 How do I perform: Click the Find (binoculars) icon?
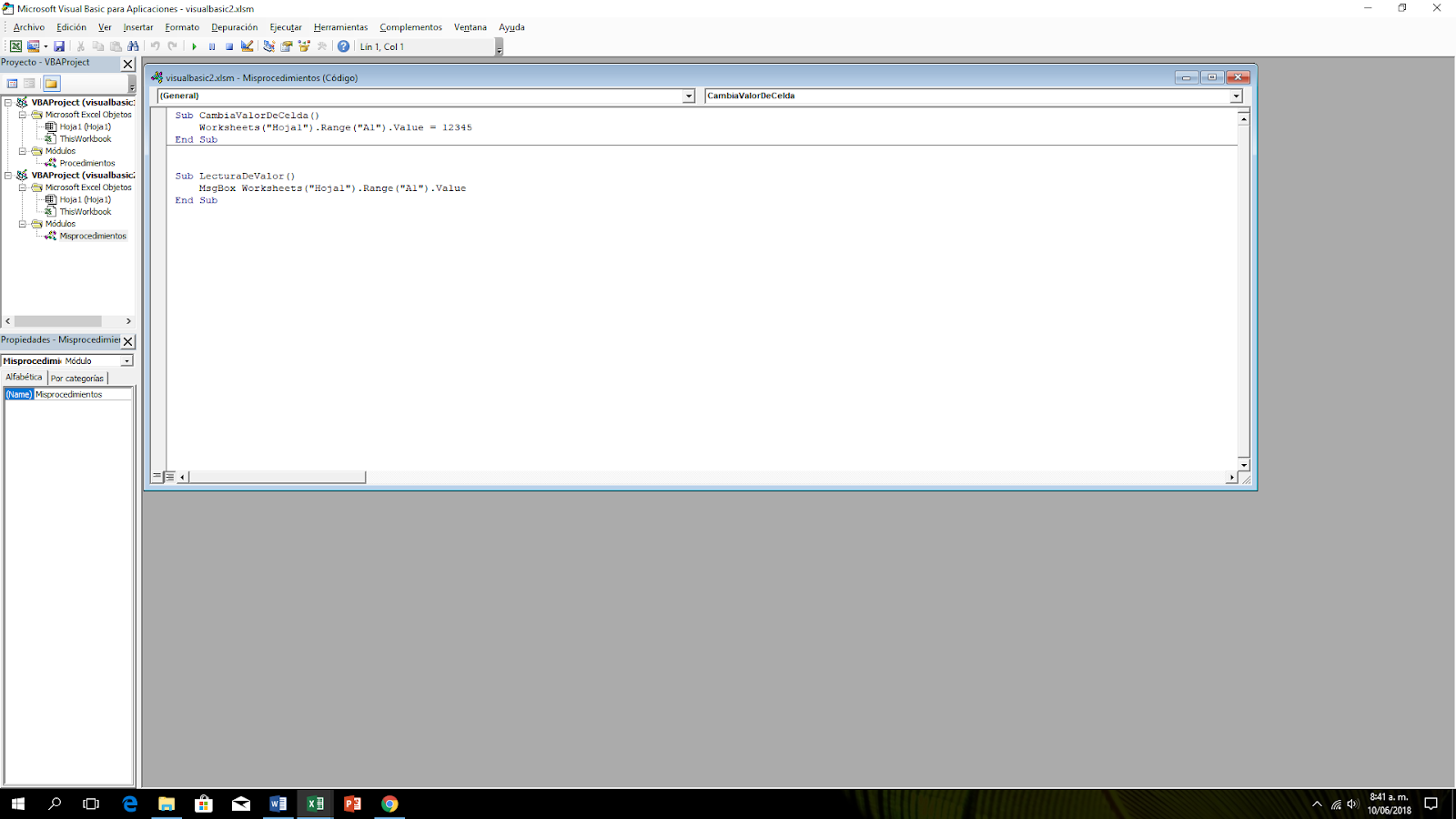point(134,46)
